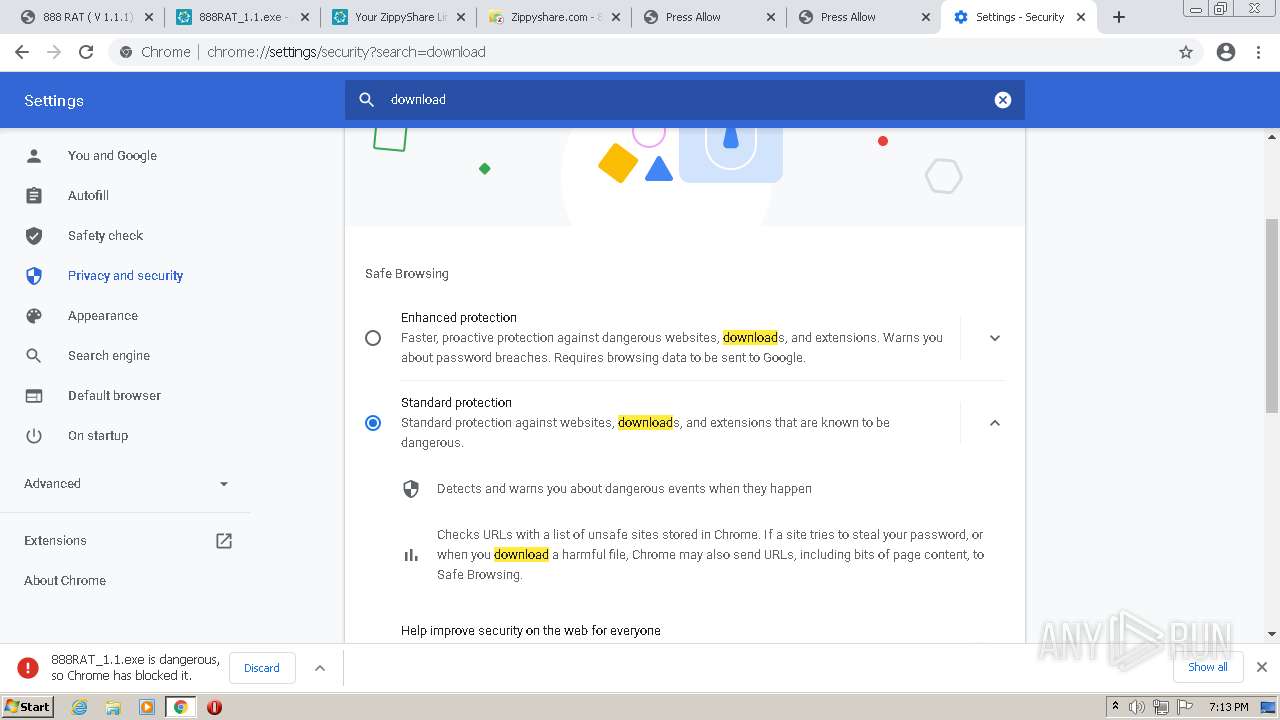Select the Enhanced protection radio button

pos(373,338)
